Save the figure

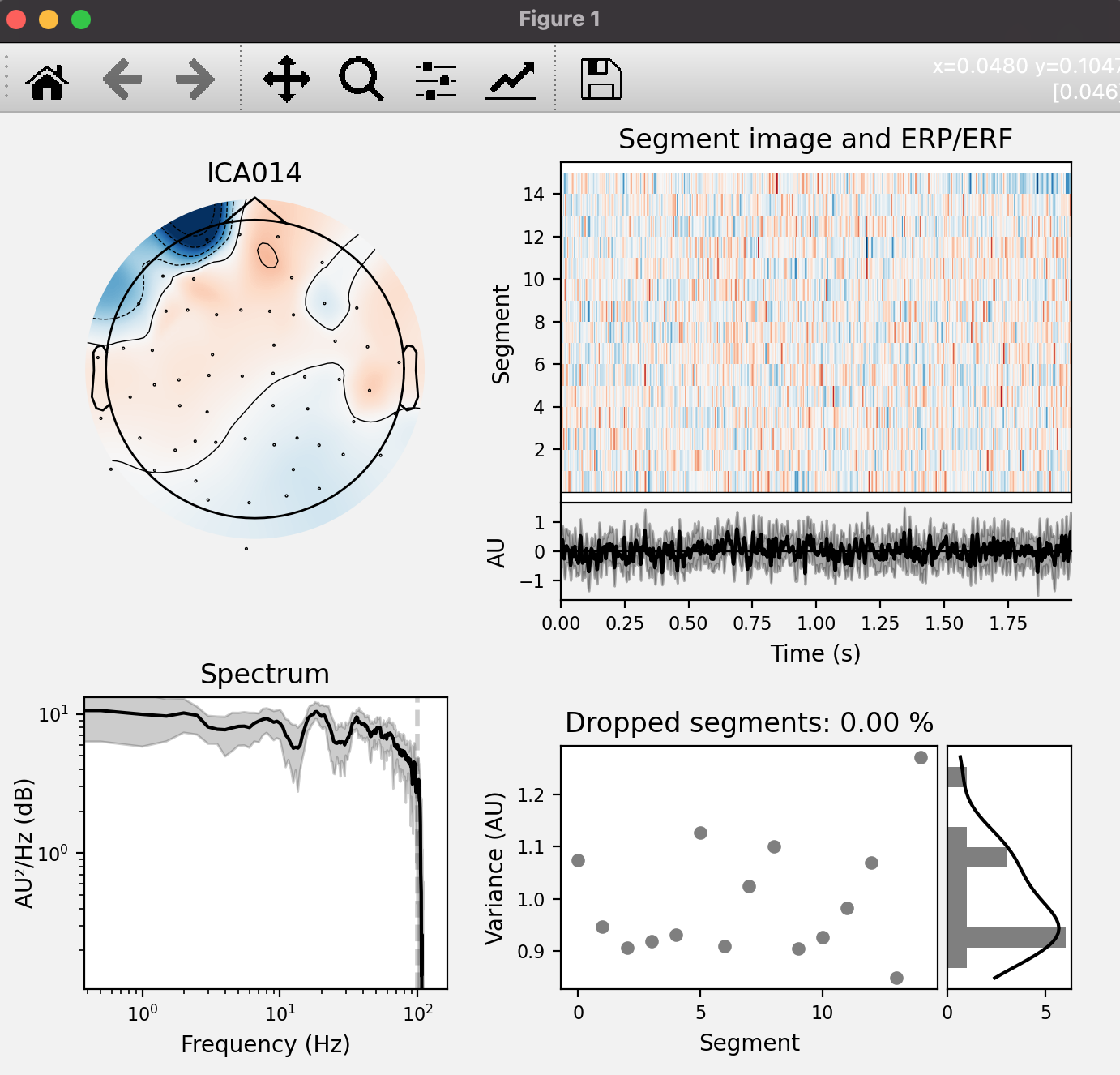tap(601, 79)
